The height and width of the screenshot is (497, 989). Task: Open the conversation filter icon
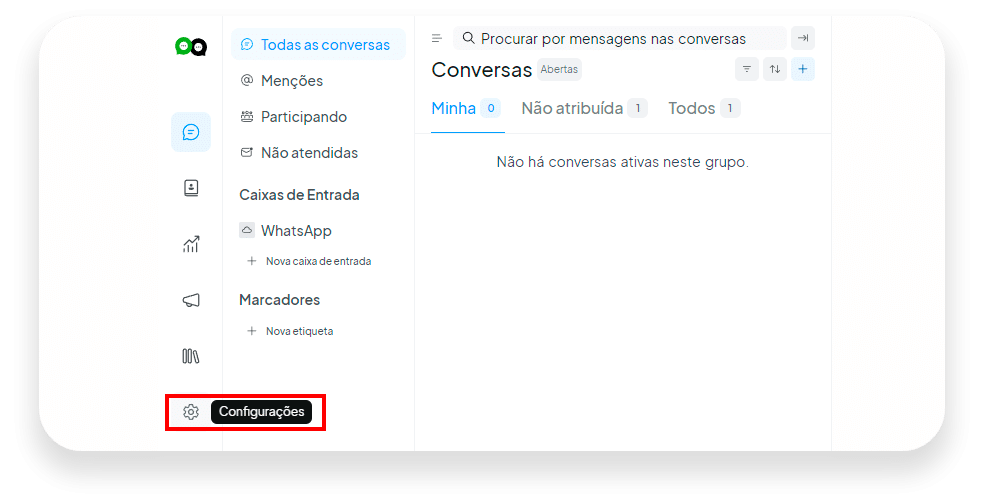[747, 69]
